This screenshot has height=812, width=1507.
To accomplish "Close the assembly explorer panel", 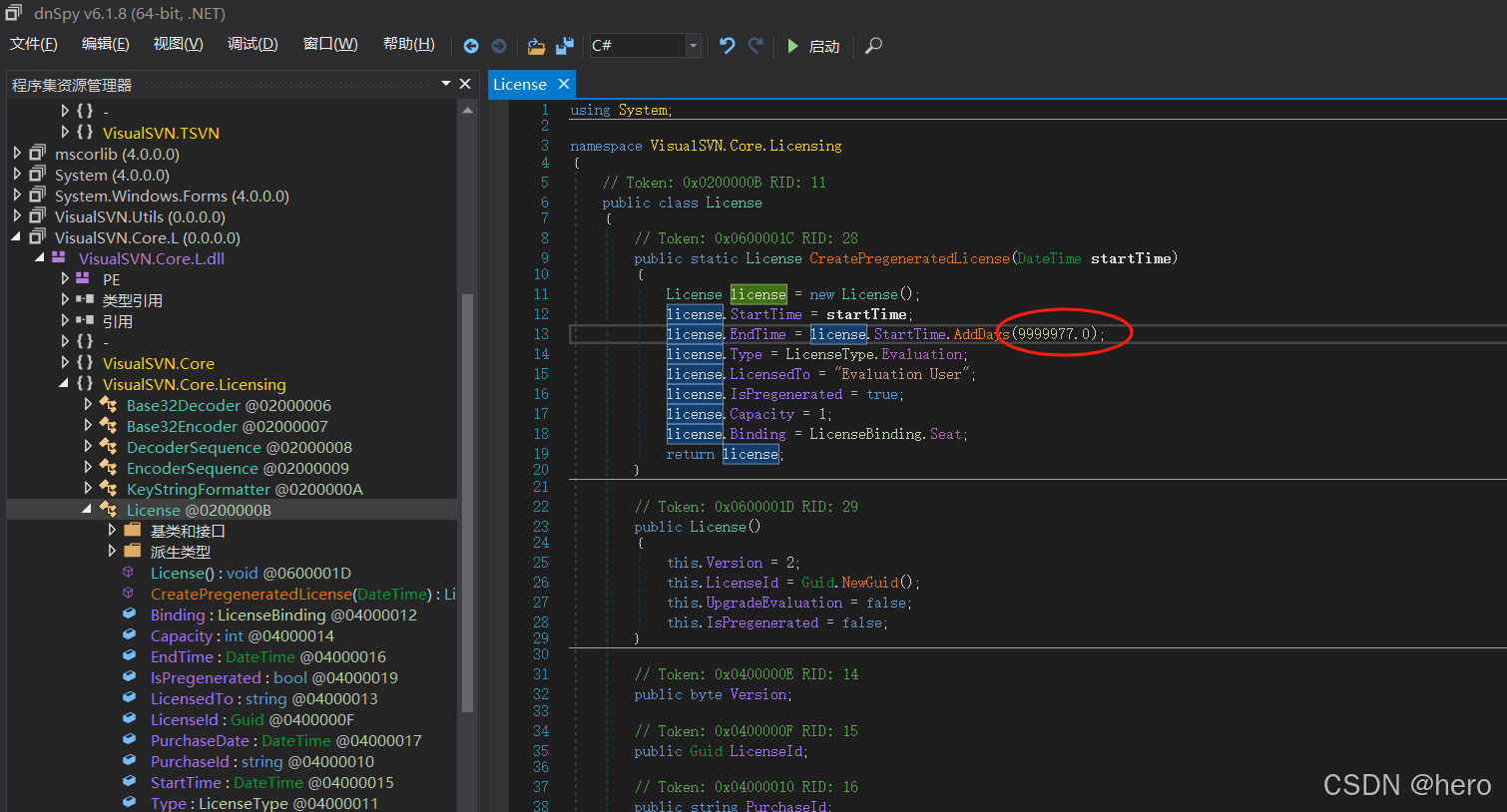I will (465, 85).
